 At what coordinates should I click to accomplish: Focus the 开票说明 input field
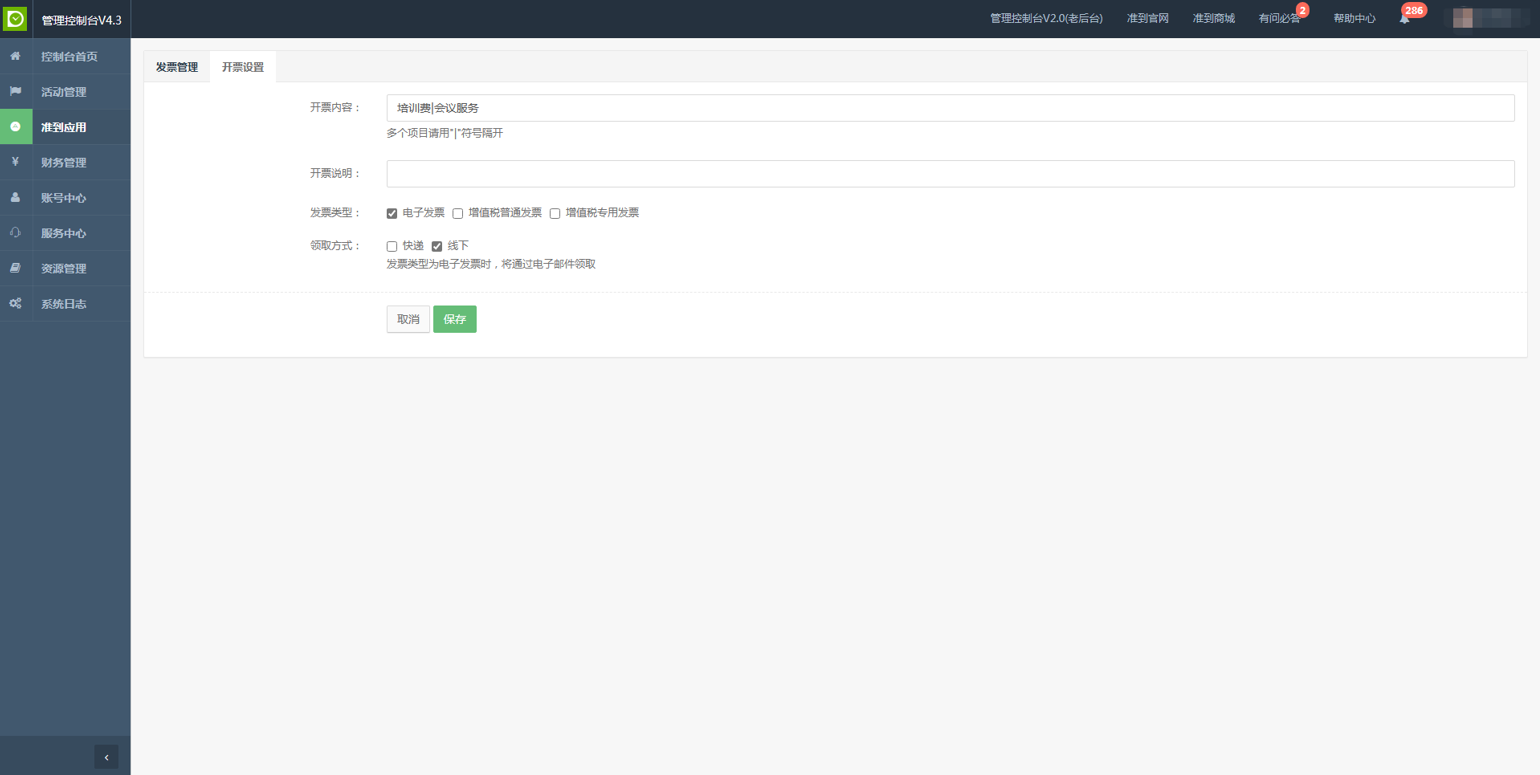[950, 173]
